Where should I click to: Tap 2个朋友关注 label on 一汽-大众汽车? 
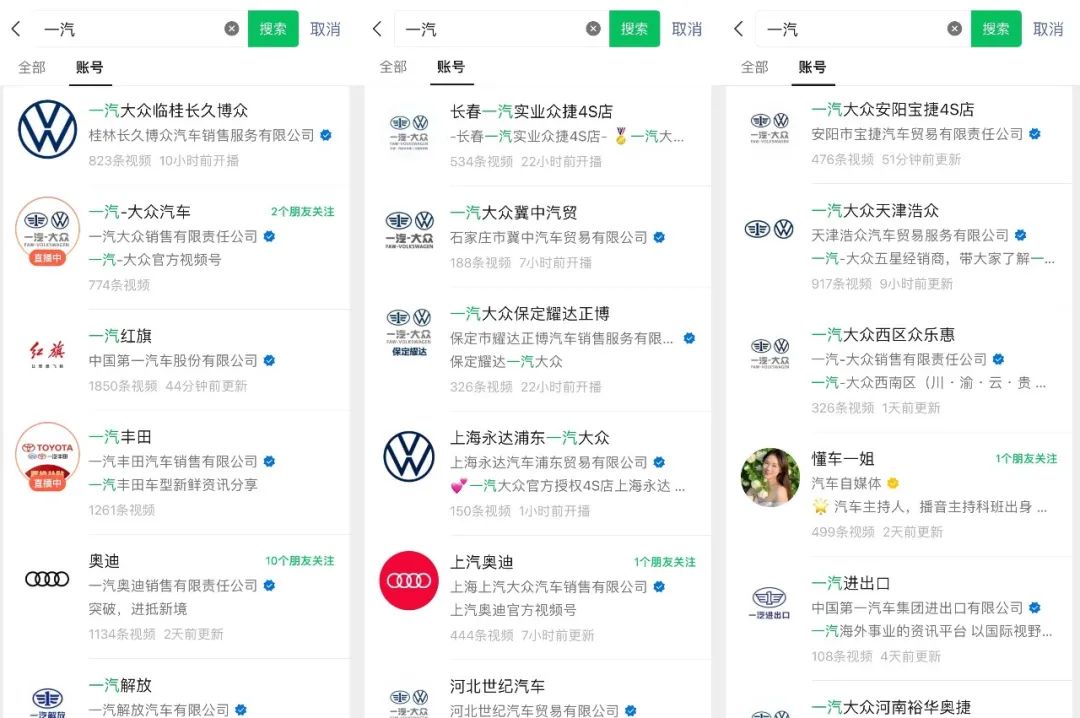[x=302, y=212]
